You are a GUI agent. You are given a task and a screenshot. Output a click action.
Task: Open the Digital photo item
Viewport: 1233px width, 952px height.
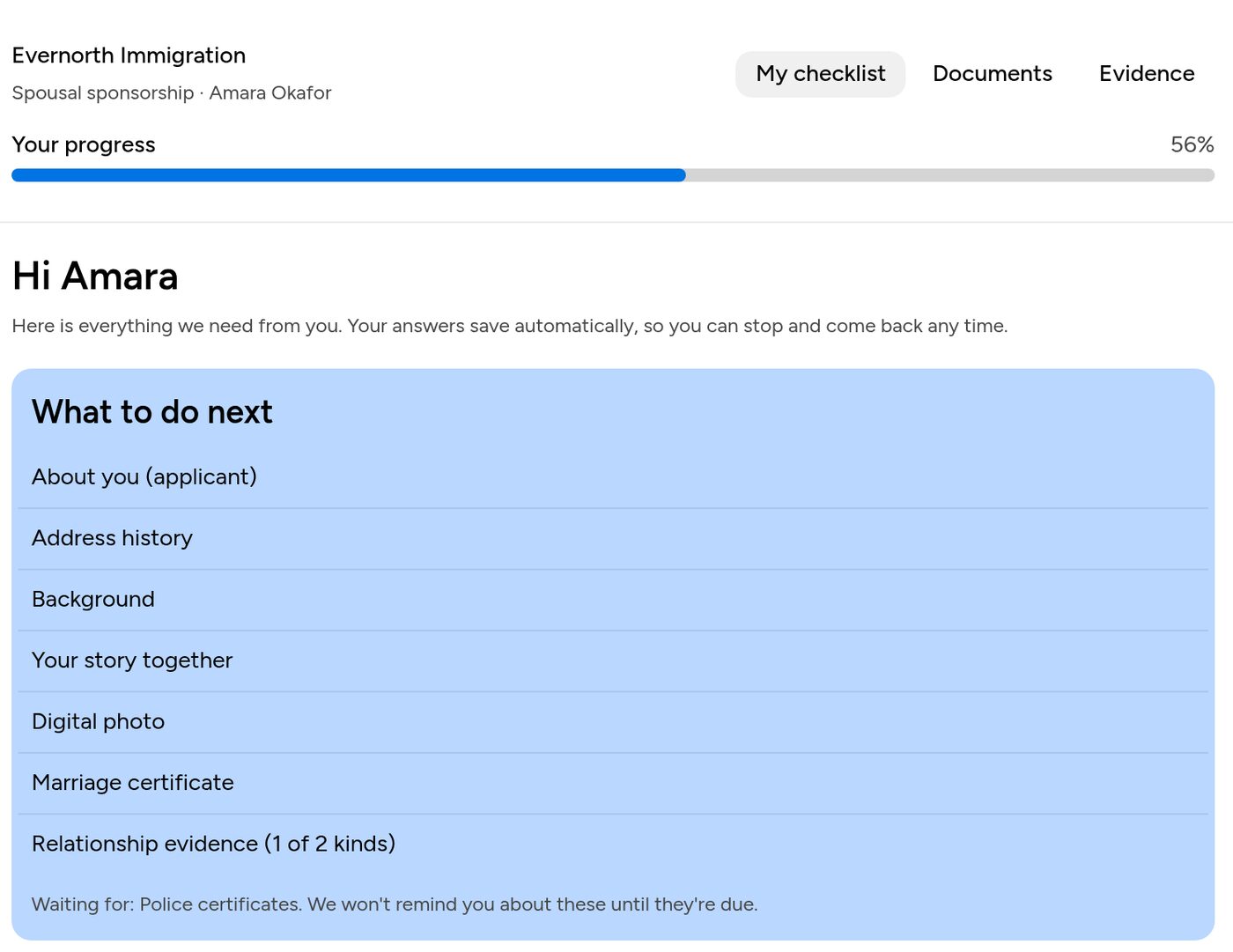(x=613, y=722)
